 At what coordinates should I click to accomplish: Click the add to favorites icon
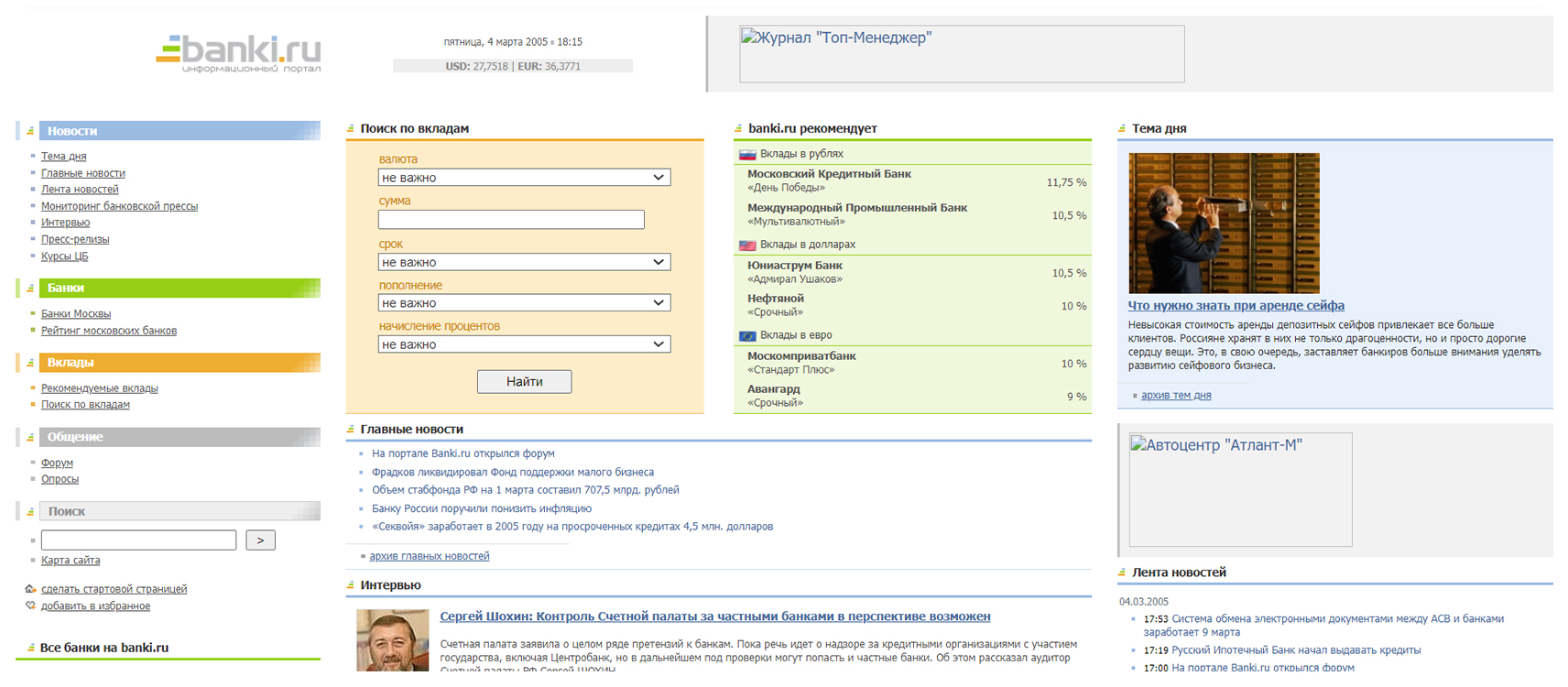click(x=30, y=605)
